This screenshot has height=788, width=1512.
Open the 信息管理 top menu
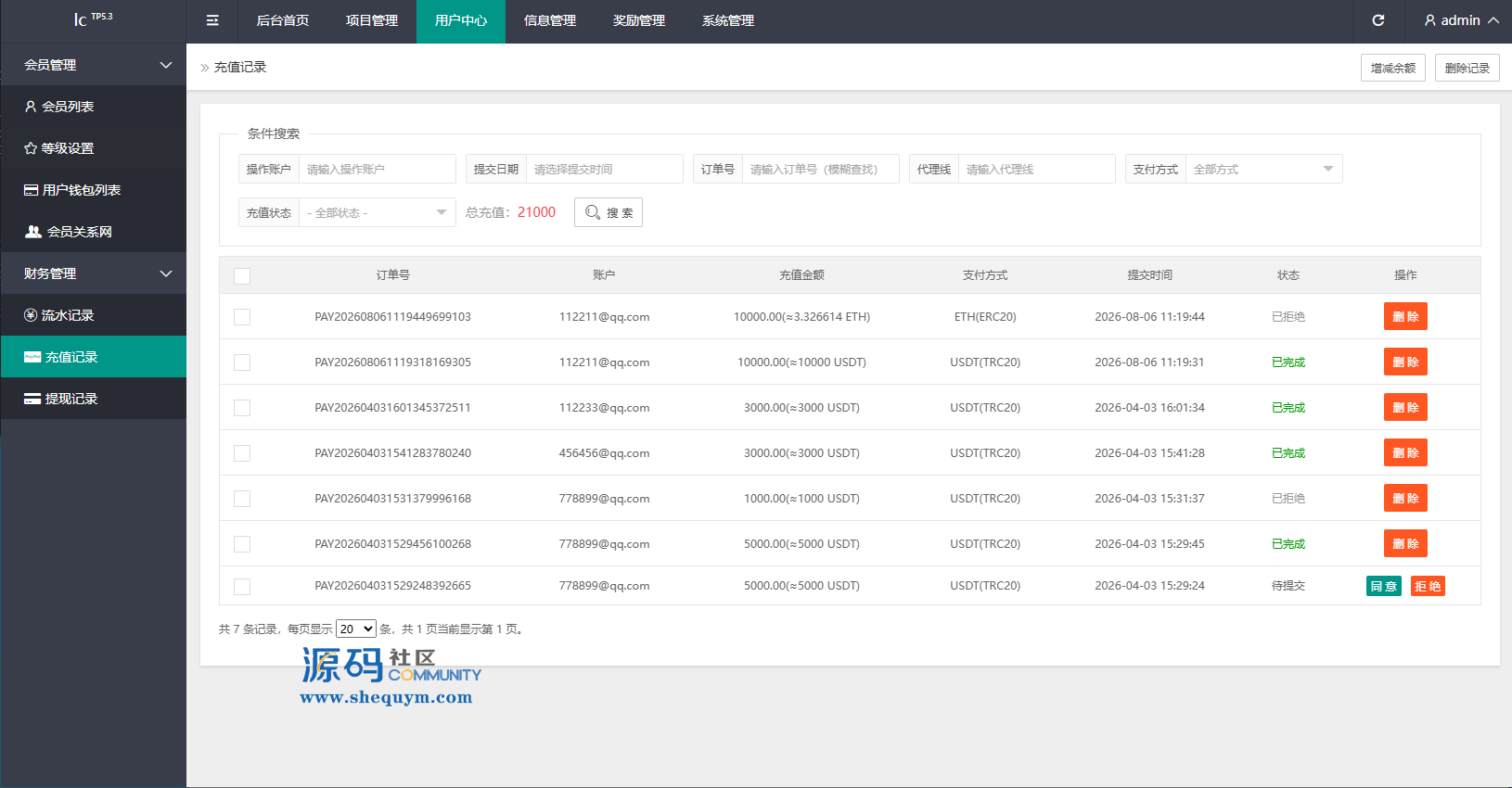point(550,21)
